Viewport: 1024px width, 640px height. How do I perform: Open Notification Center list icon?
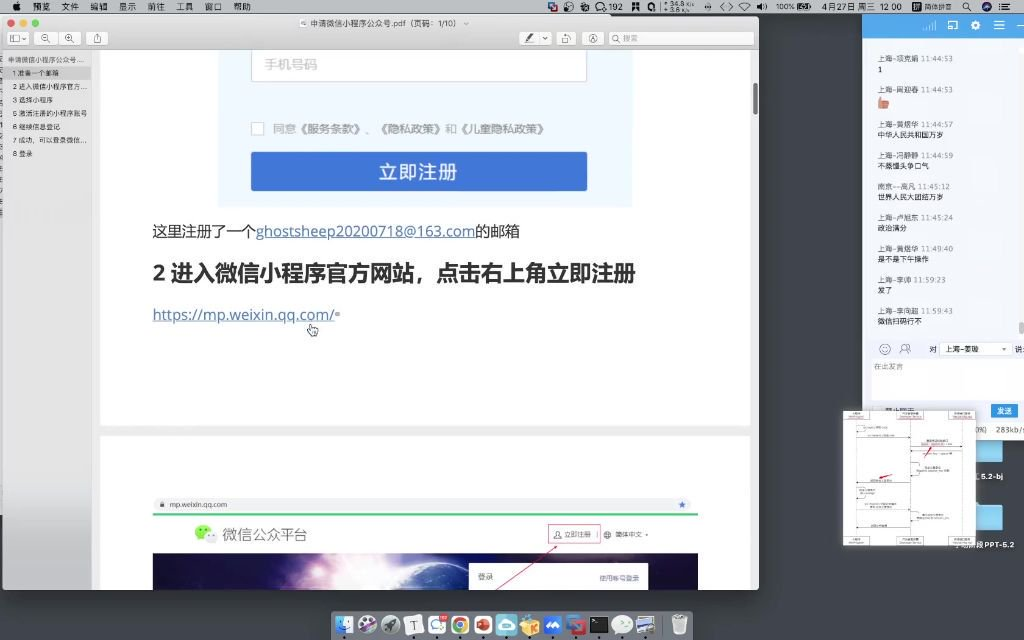pos(1004,7)
